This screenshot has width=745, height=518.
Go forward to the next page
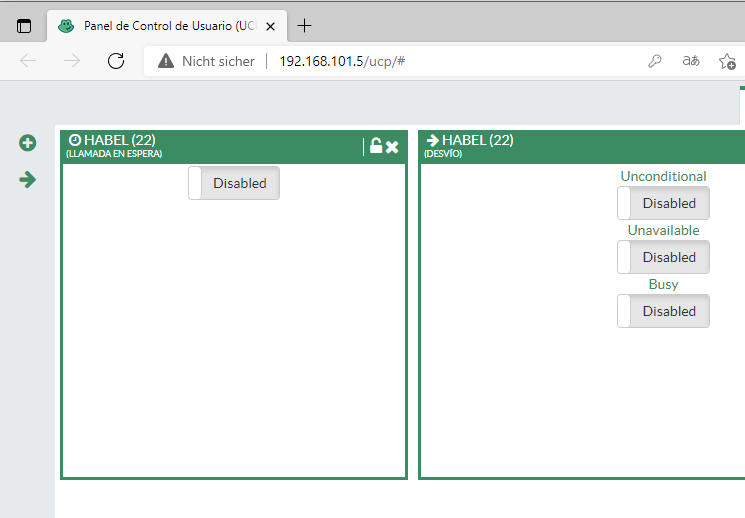tap(72, 61)
